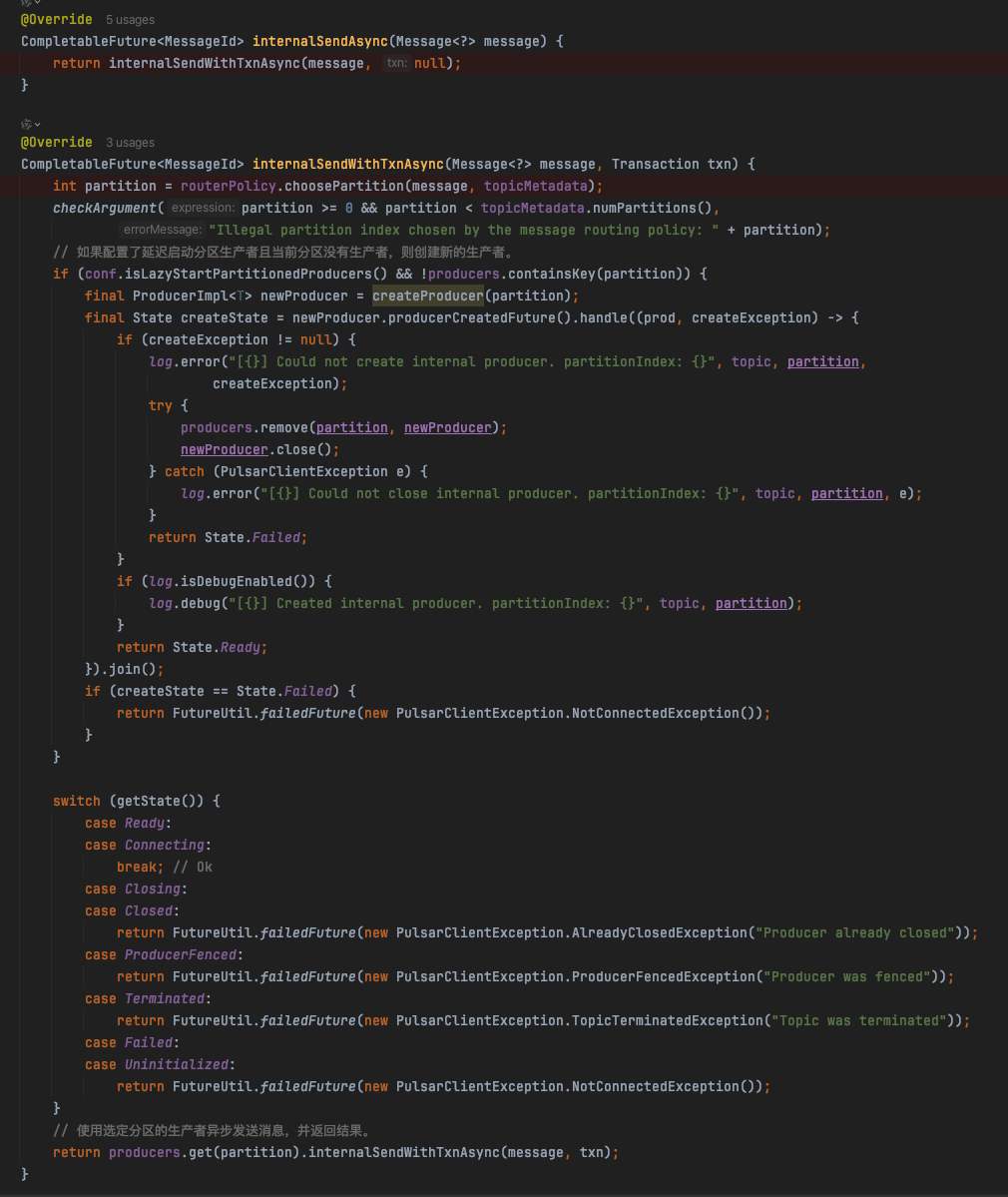1008x1197 pixels.
Task: Click the 'case Failed' label
Action: click(x=132, y=1043)
